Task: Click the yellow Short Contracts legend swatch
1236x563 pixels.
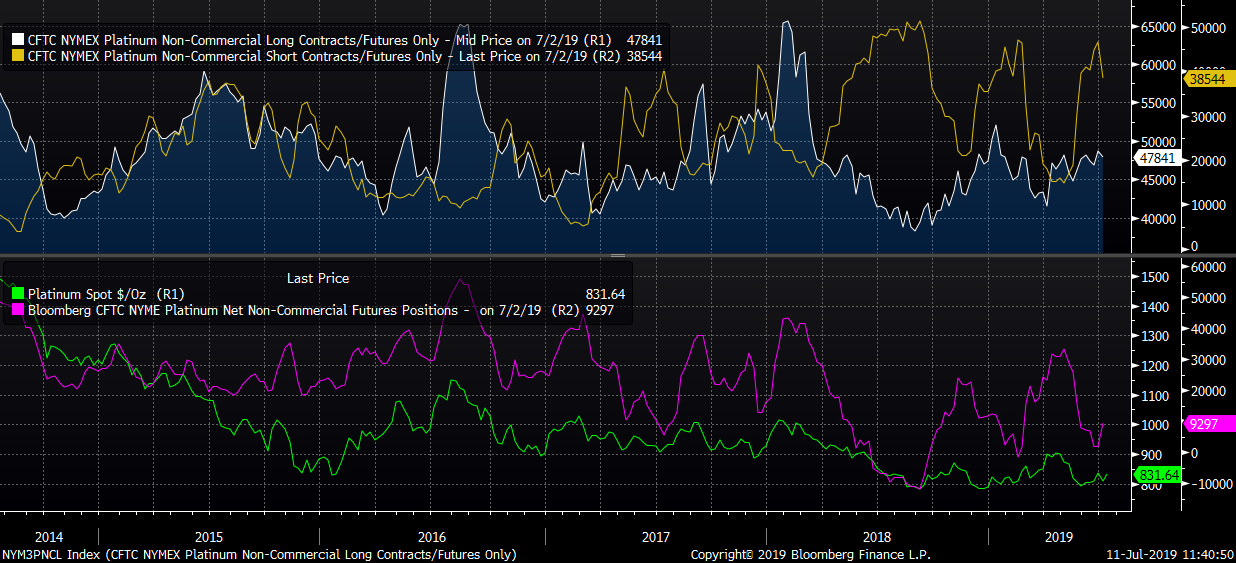Action: coord(17,57)
